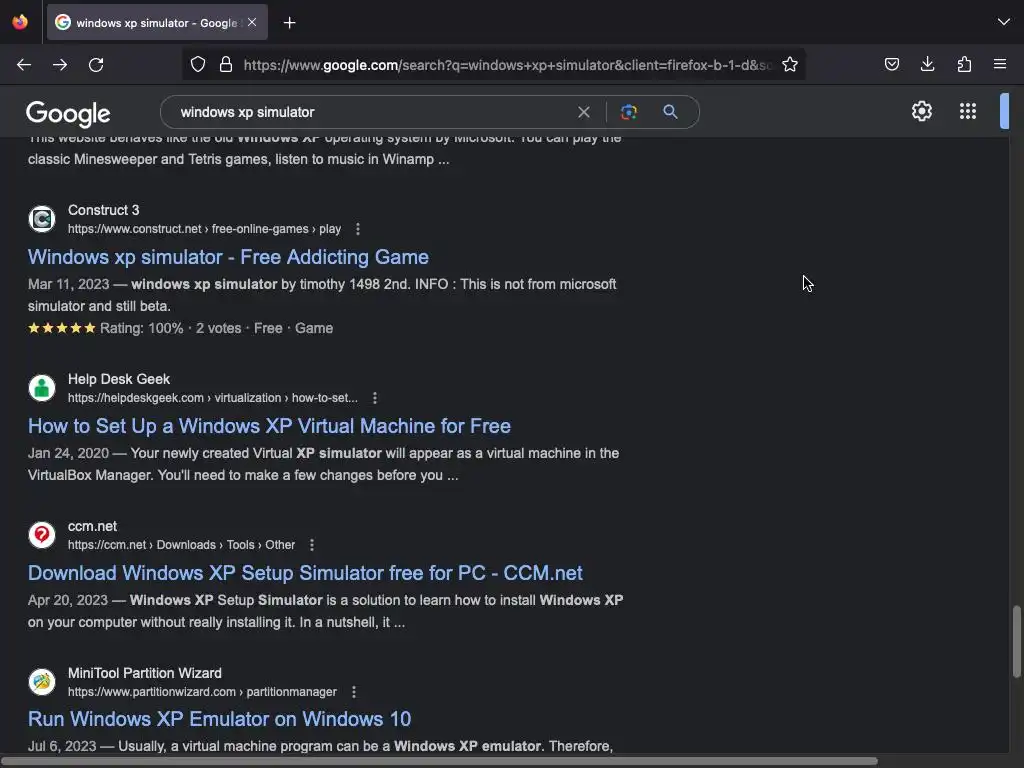1024x768 pixels.
Task: Click the horizontal scrollbar at bottom
Action: coord(439,761)
